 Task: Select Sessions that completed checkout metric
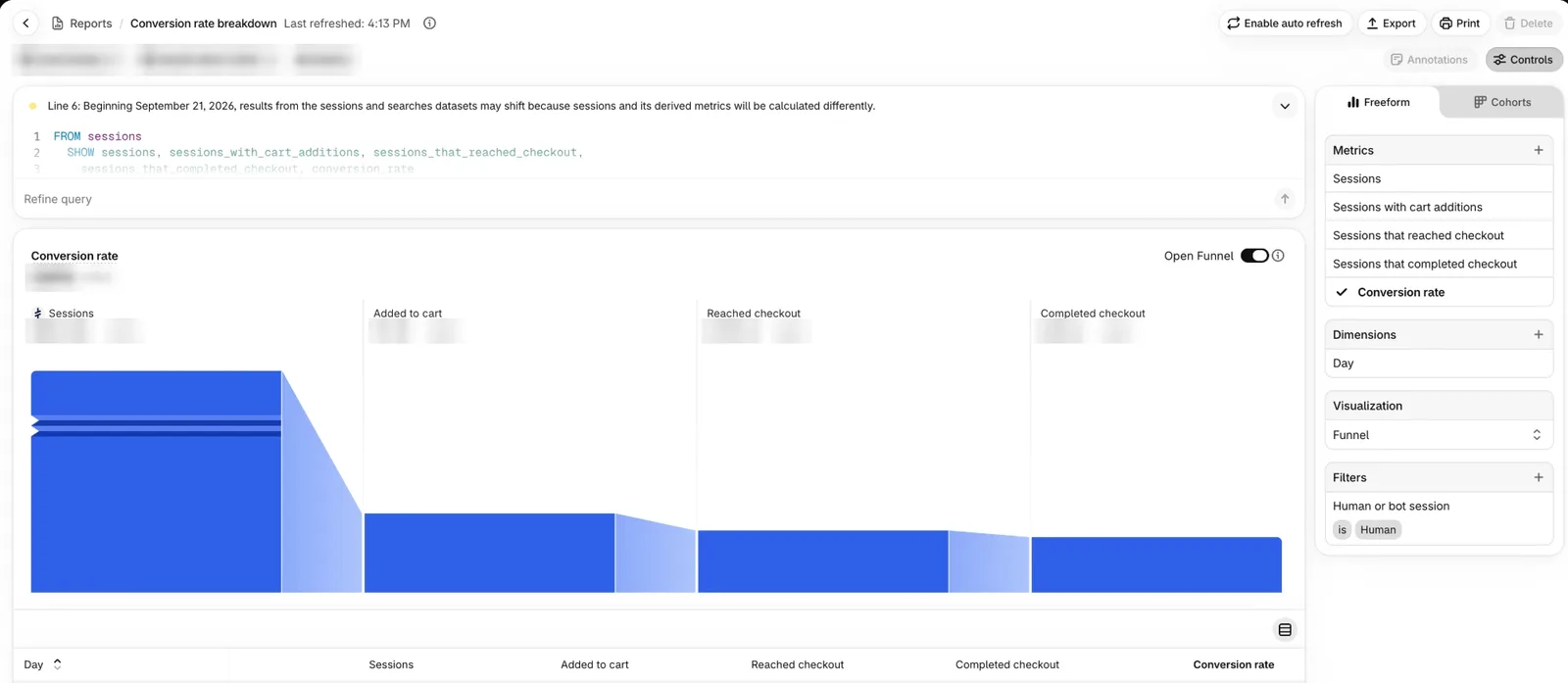click(1439, 264)
